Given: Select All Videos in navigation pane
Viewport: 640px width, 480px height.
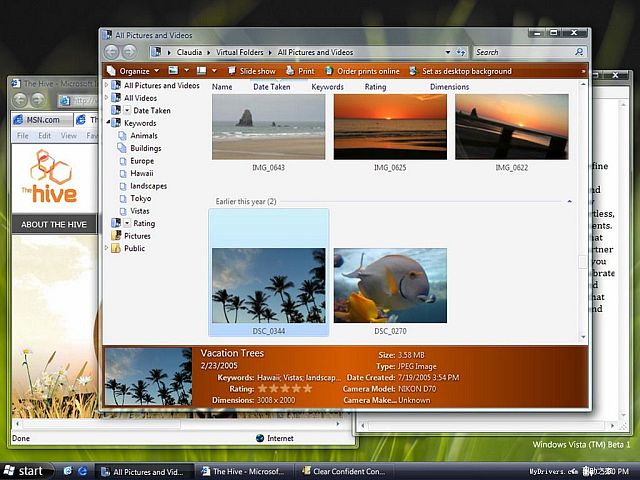Looking at the screenshot, I should point(140,98).
